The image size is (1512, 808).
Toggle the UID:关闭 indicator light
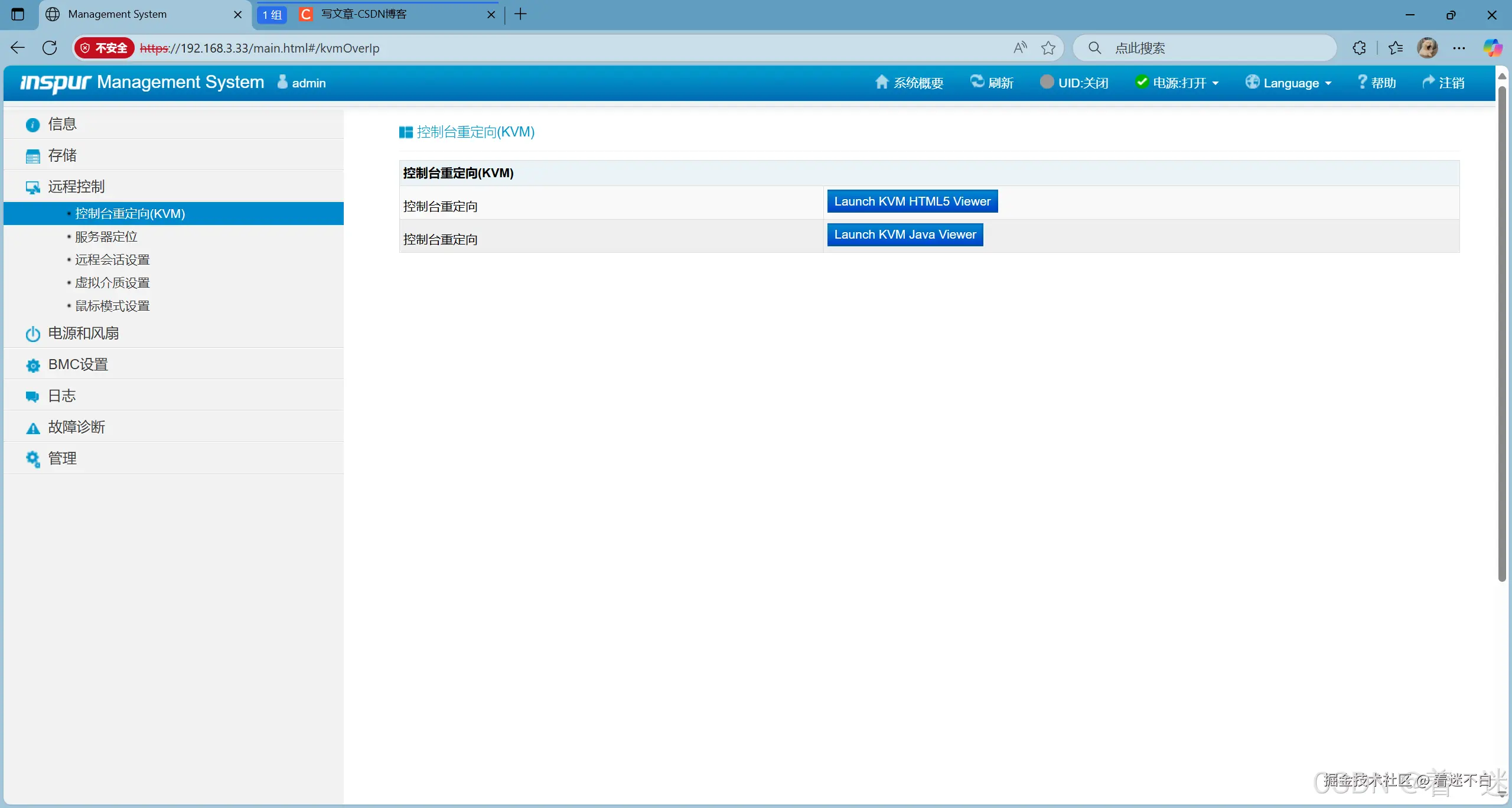[1047, 82]
